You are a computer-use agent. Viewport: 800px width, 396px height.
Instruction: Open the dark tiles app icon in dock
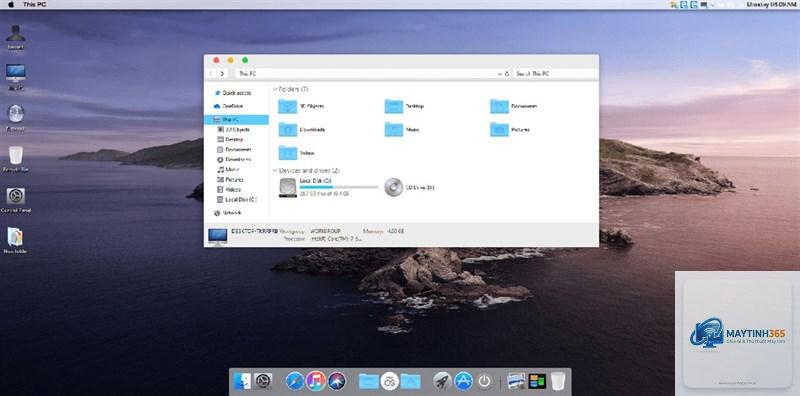click(x=537, y=381)
